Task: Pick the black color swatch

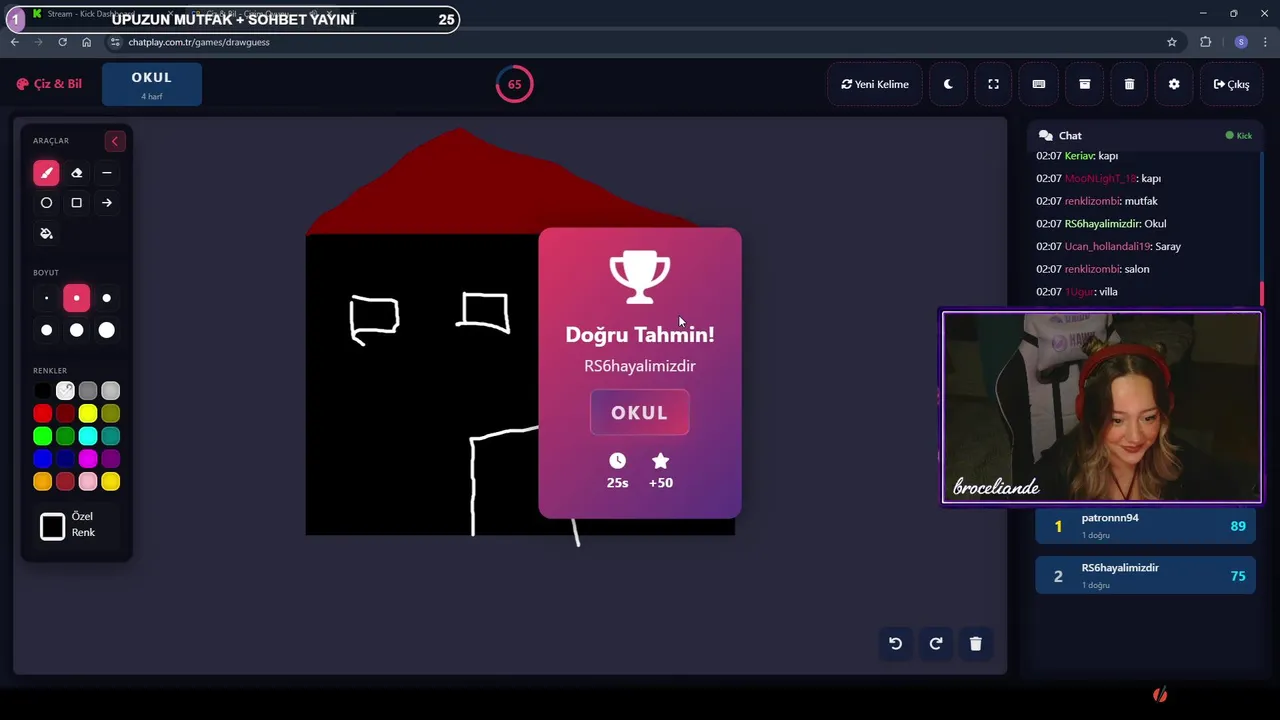Action: pos(42,391)
